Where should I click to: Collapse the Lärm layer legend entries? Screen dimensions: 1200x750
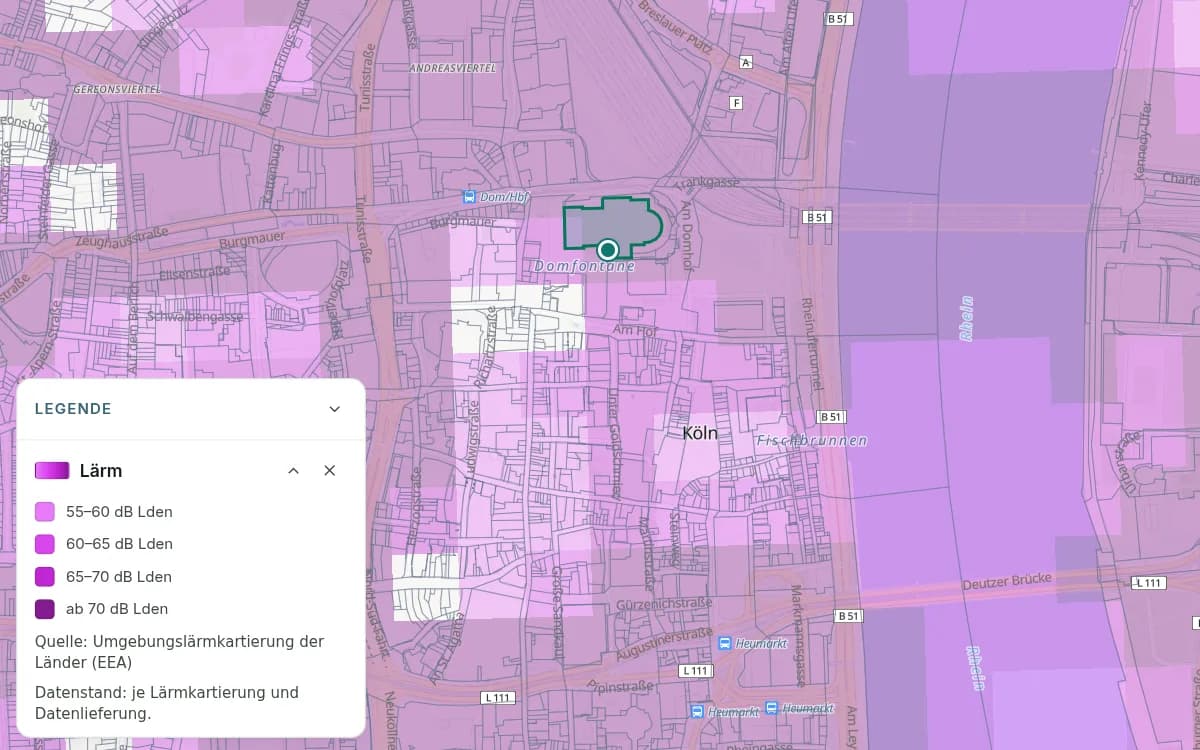coord(293,471)
